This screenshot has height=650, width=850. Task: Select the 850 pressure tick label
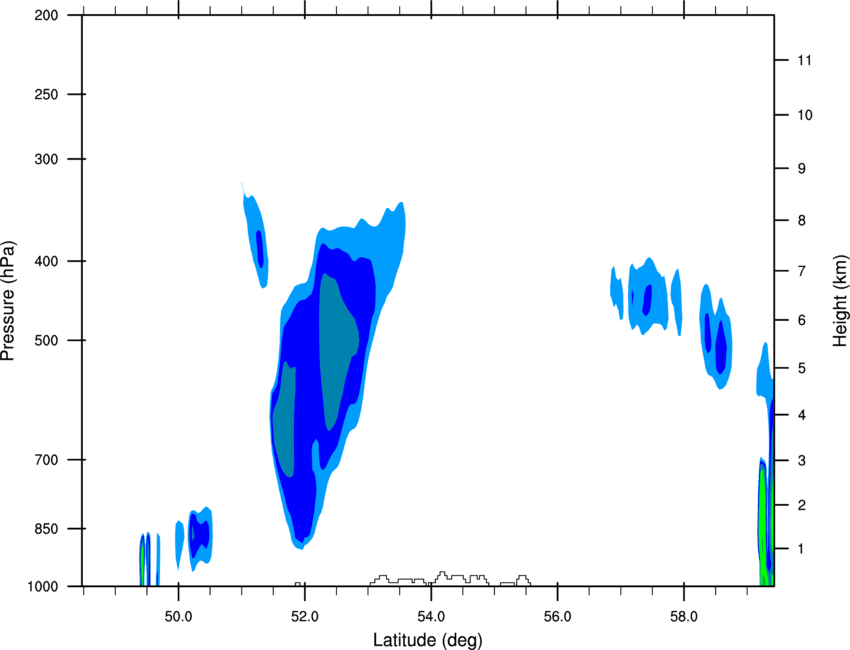[47, 529]
